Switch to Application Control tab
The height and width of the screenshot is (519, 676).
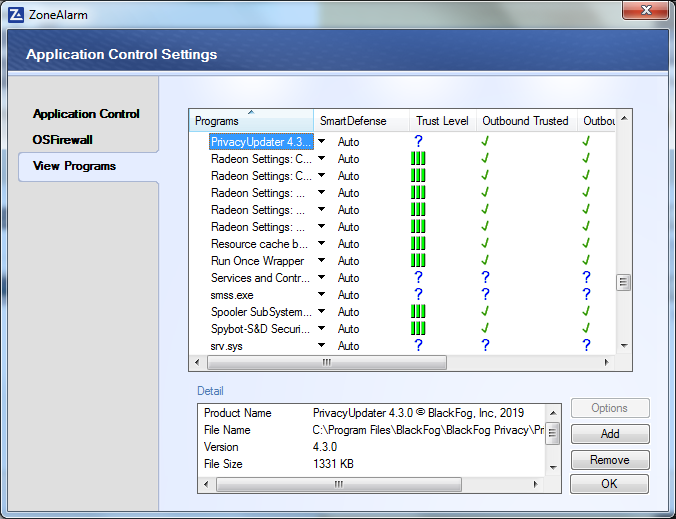coord(86,114)
